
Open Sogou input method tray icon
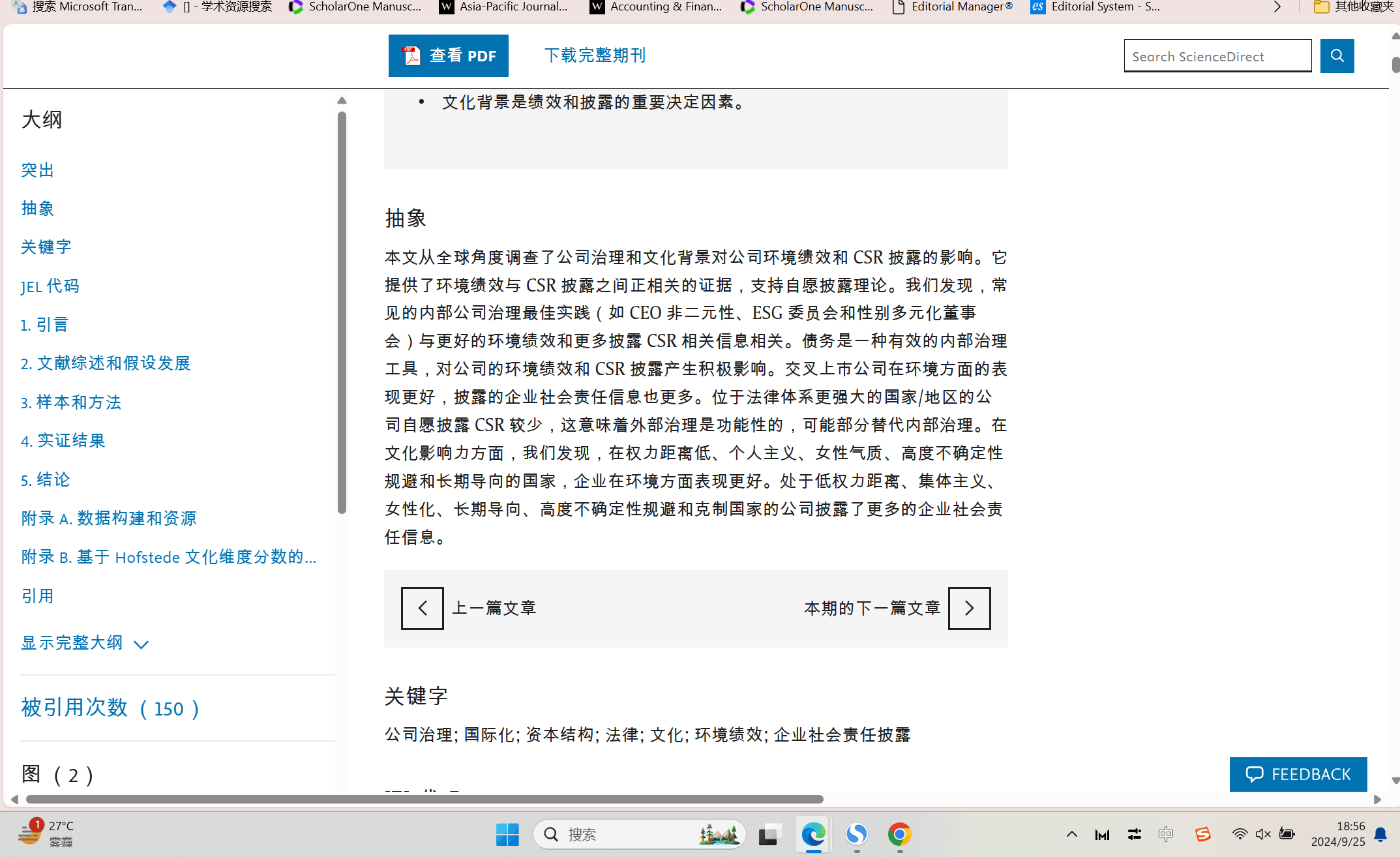(x=1202, y=834)
